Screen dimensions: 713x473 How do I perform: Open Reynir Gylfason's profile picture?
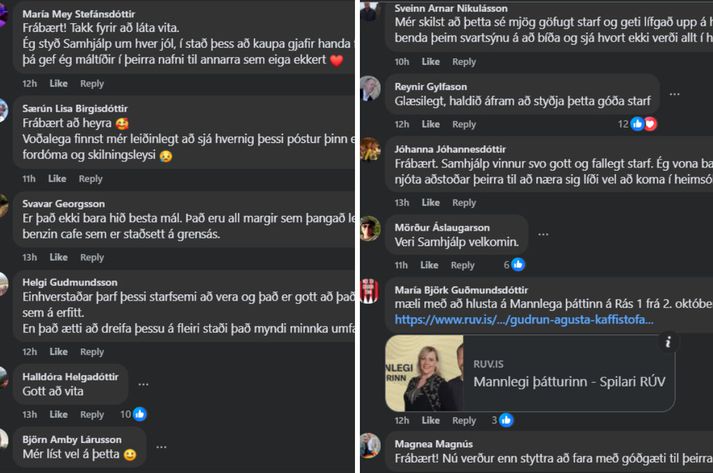[370, 88]
